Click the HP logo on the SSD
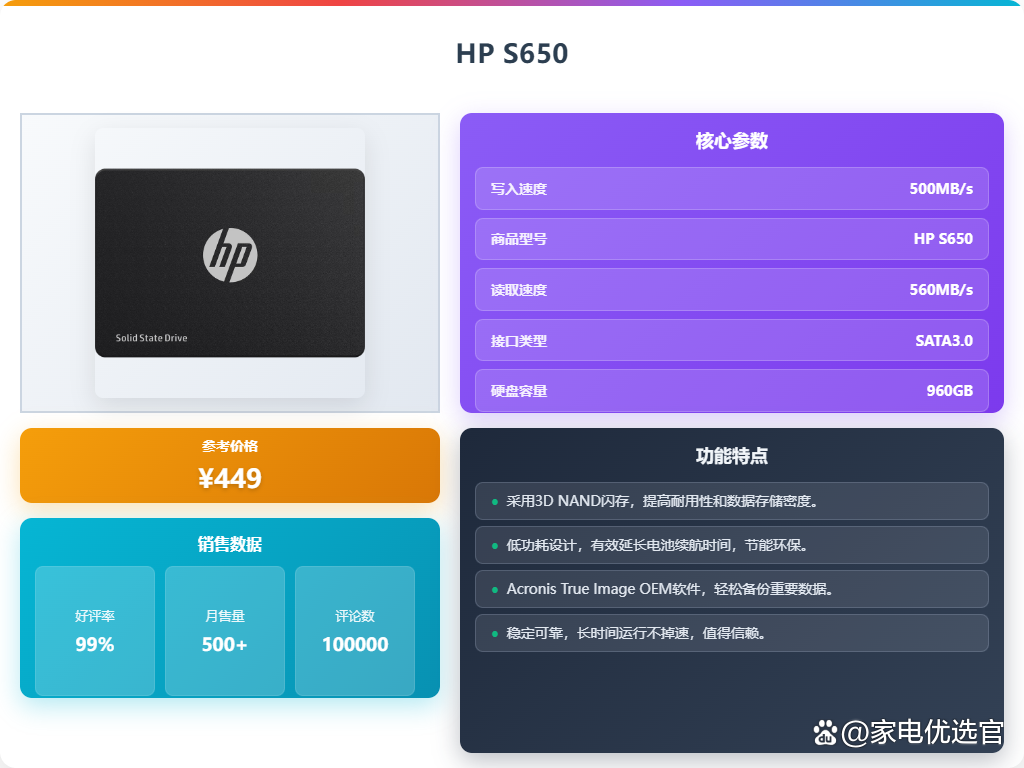Screen dimensions: 1024x768 point(230,255)
